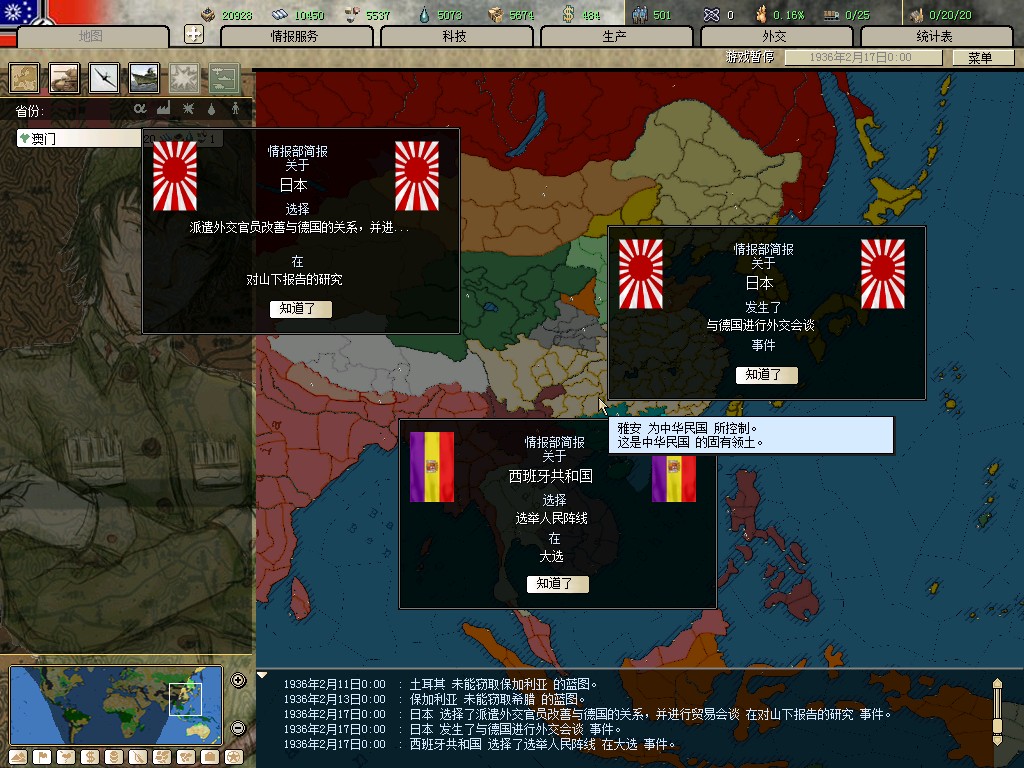Select the naval units warship icon
The width and height of the screenshot is (1024, 768).
point(144,77)
